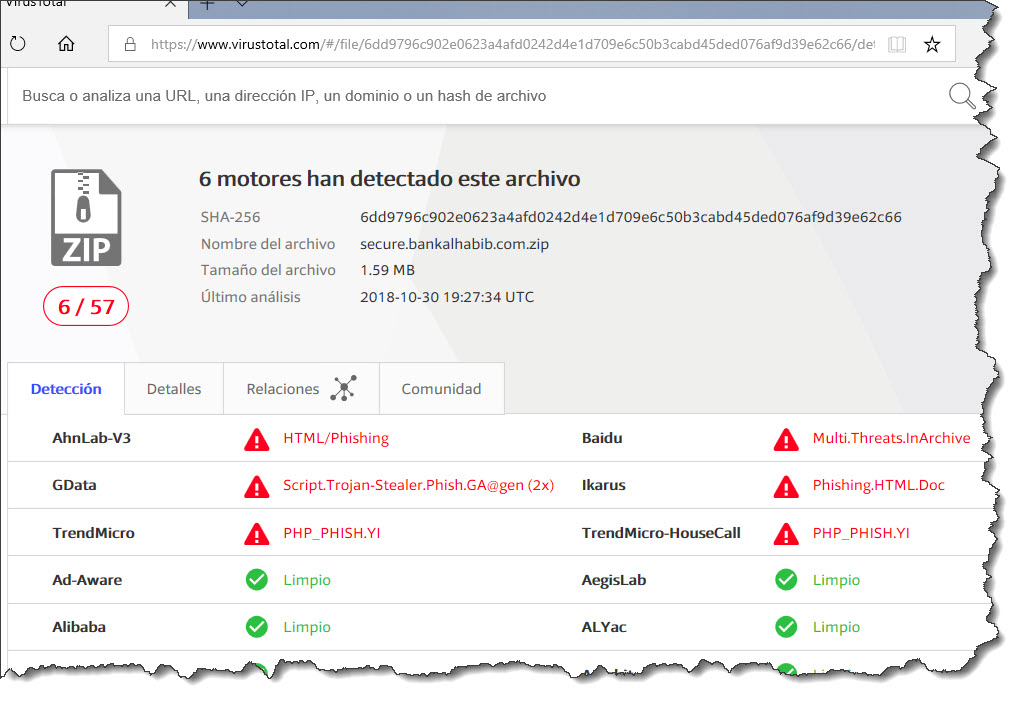Image resolution: width=1021 pixels, height=703 pixels.
Task: Click Ad-Aware green check icon
Action: point(257,579)
